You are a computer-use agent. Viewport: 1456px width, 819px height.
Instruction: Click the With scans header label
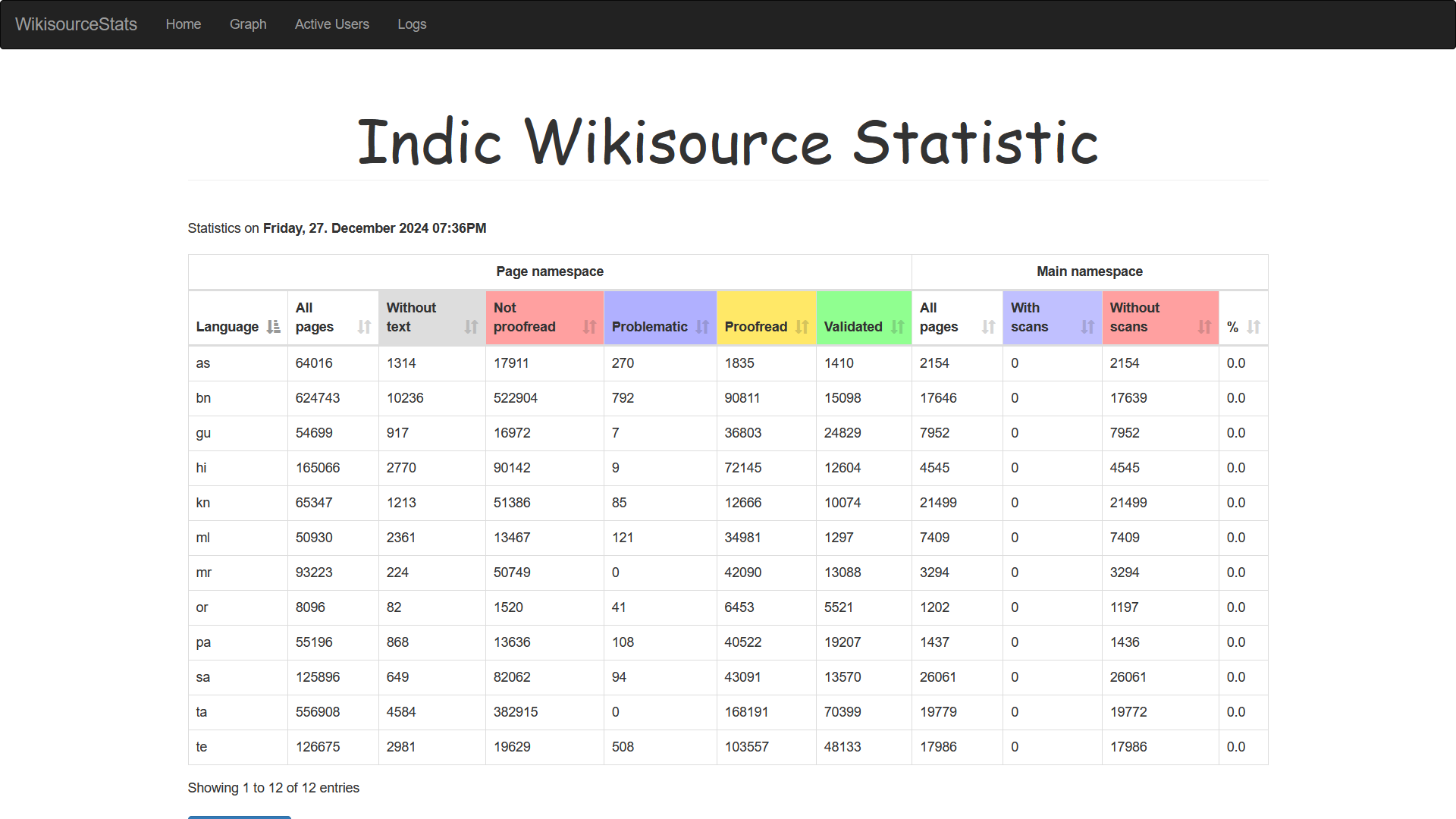click(1029, 318)
